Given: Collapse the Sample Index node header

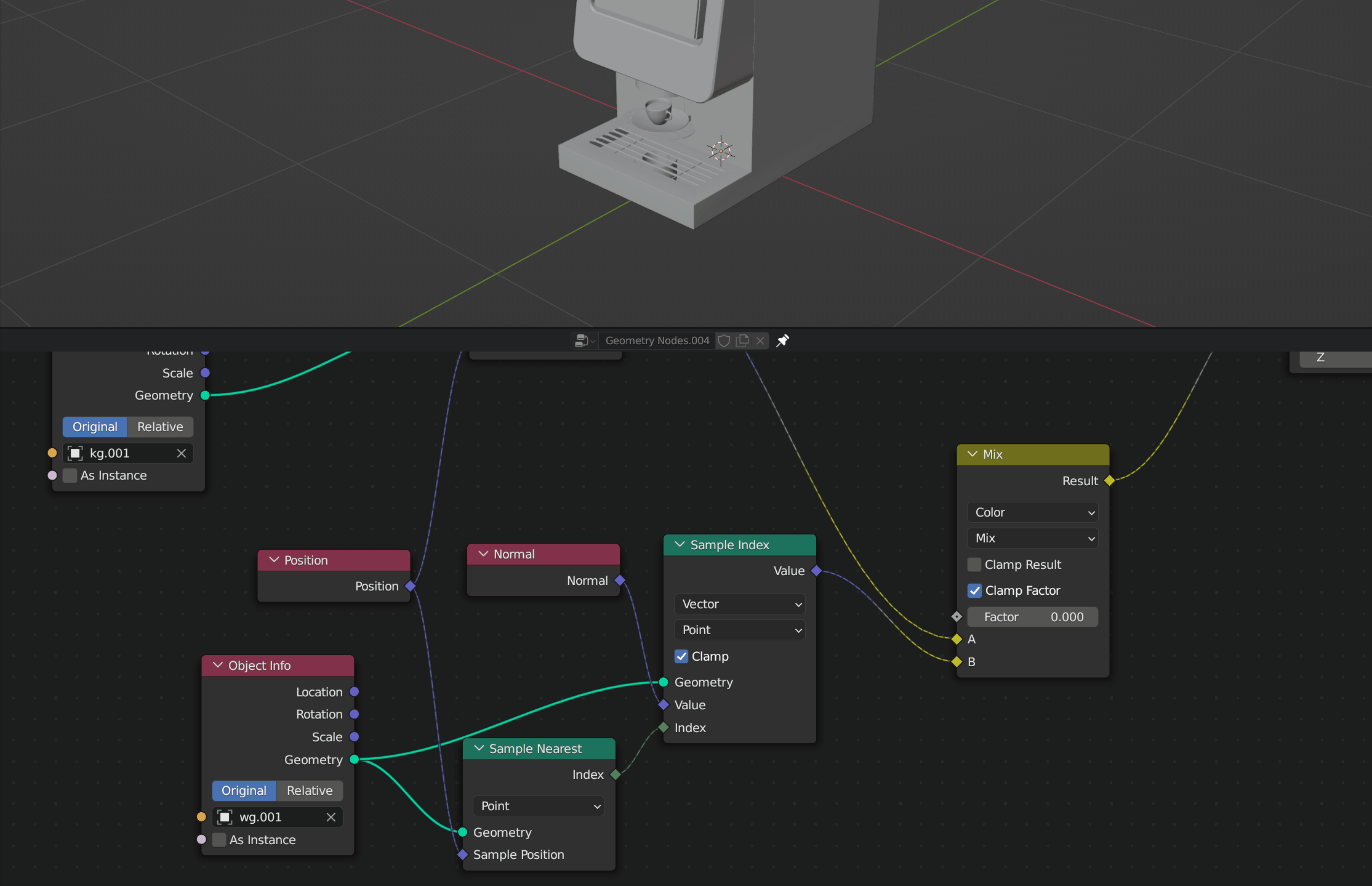Looking at the screenshot, I should 680,545.
